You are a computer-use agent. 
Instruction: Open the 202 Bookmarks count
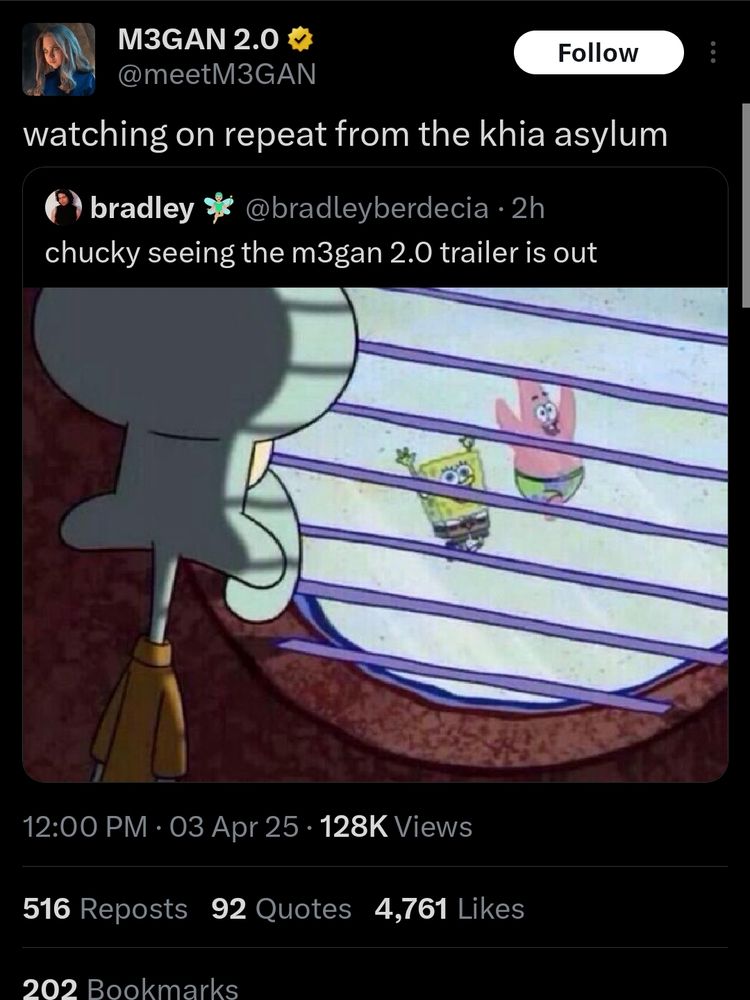click(130, 989)
